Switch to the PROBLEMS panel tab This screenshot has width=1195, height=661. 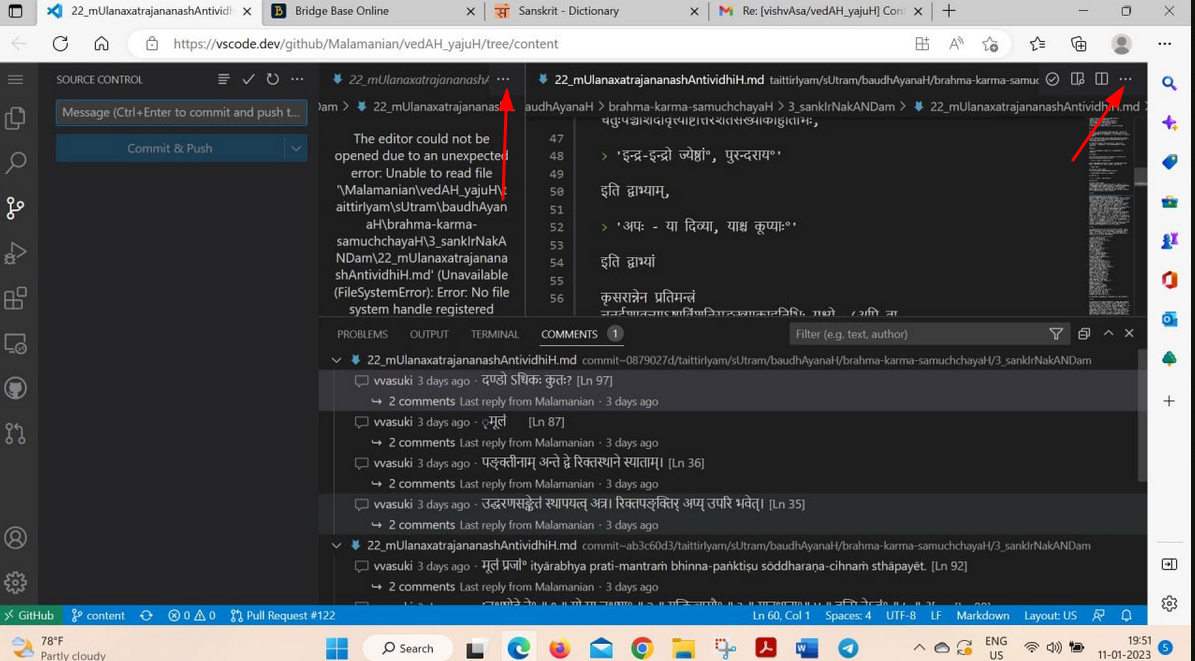coord(362,334)
